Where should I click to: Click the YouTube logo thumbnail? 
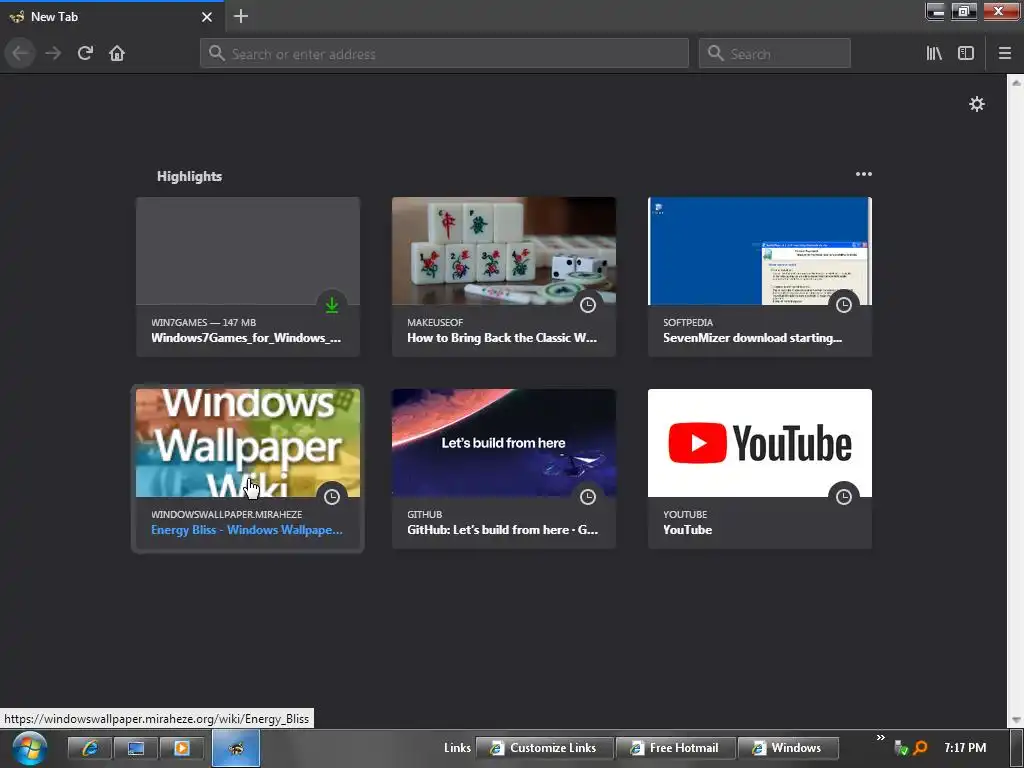pos(760,443)
